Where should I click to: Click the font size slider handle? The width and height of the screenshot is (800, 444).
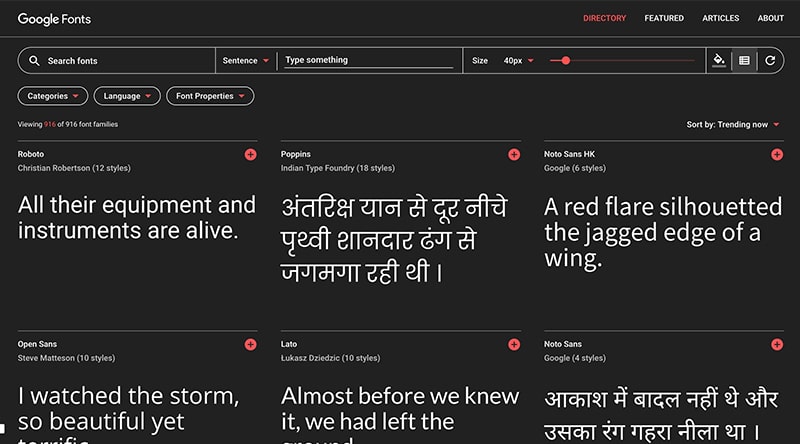[565, 61]
